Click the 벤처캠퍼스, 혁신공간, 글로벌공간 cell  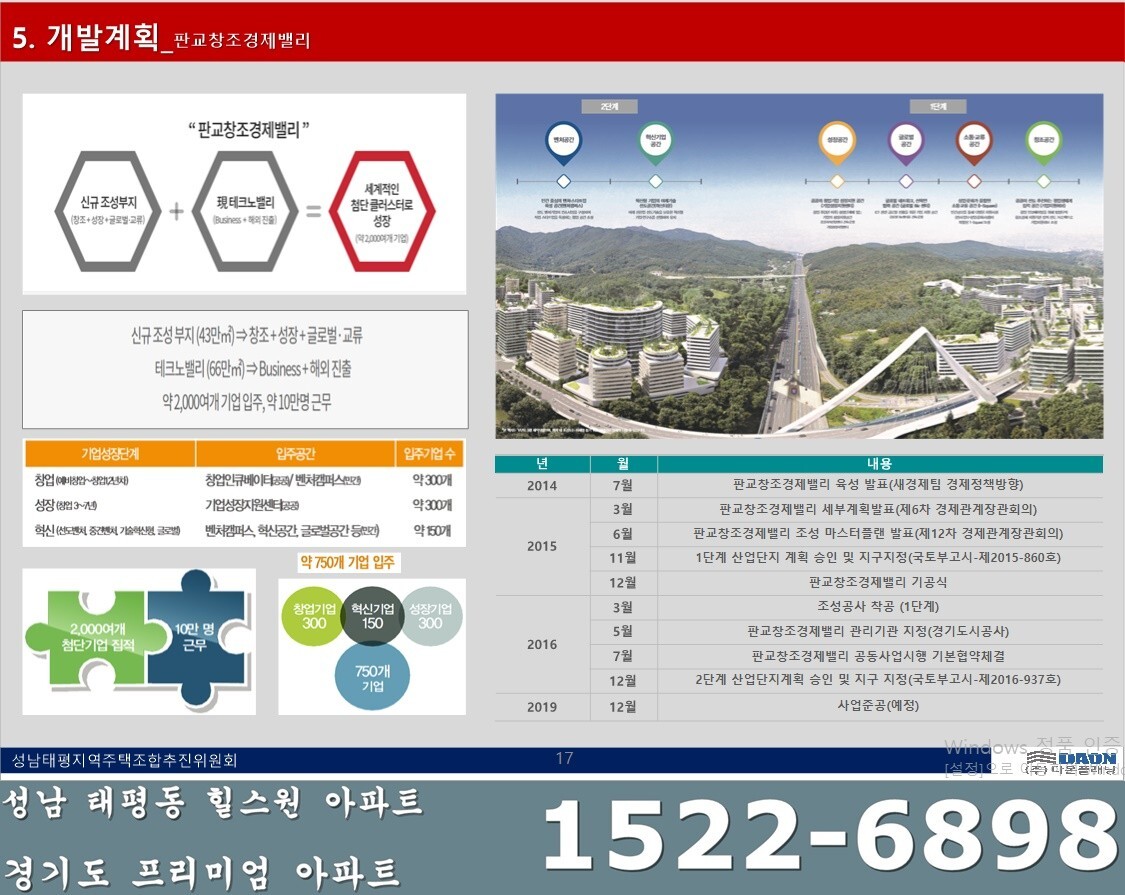point(292,530)
